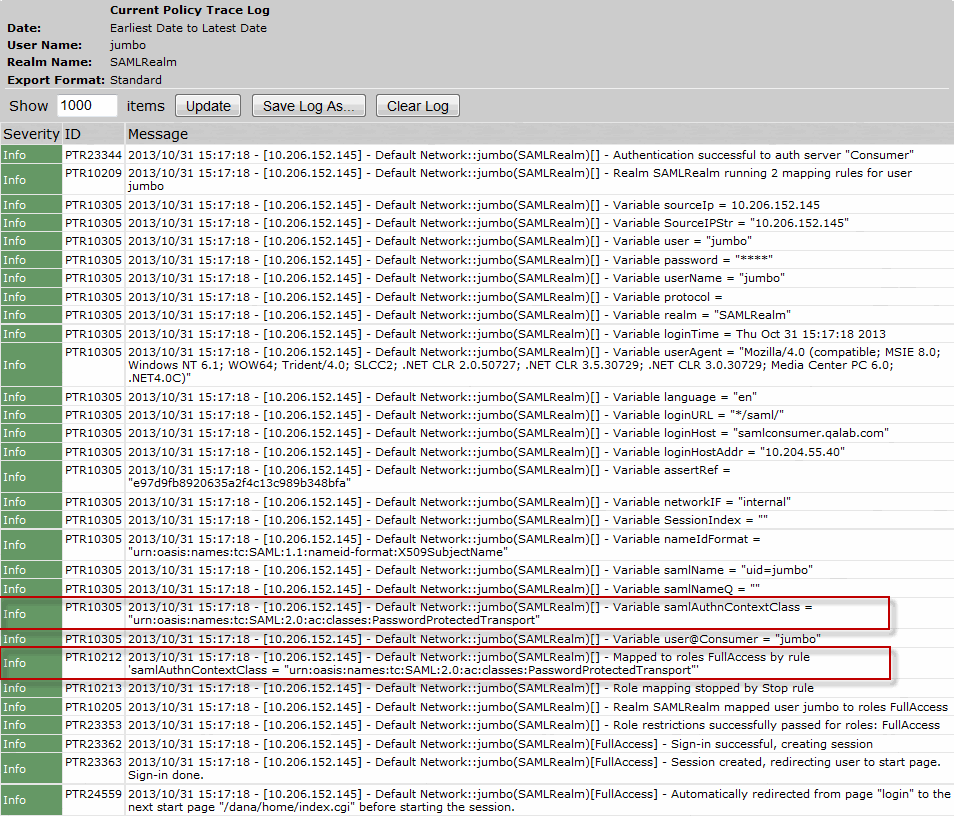The width and height of the screenshot is (954, 816).
Task: Select log ID PTR10213
Action: pos(93,688)
